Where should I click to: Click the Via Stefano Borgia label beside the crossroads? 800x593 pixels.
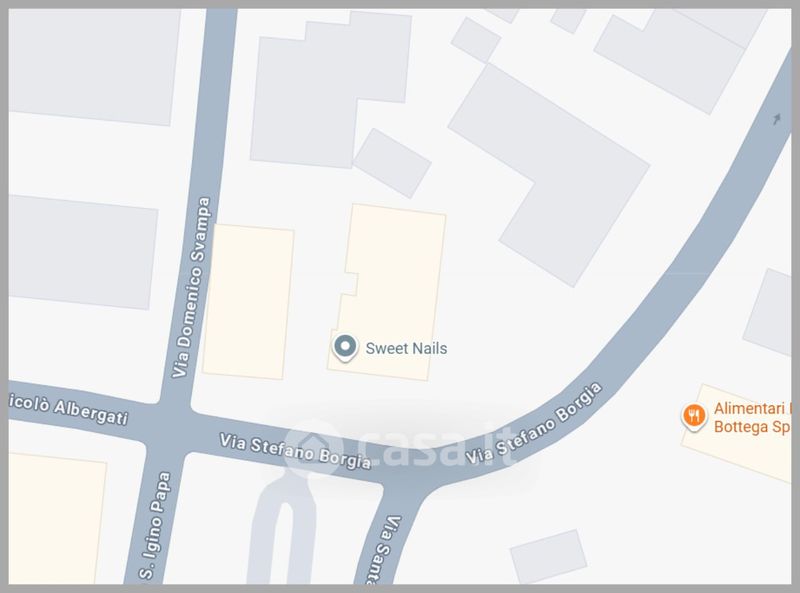pyautogui.click(x=295, y=451)
